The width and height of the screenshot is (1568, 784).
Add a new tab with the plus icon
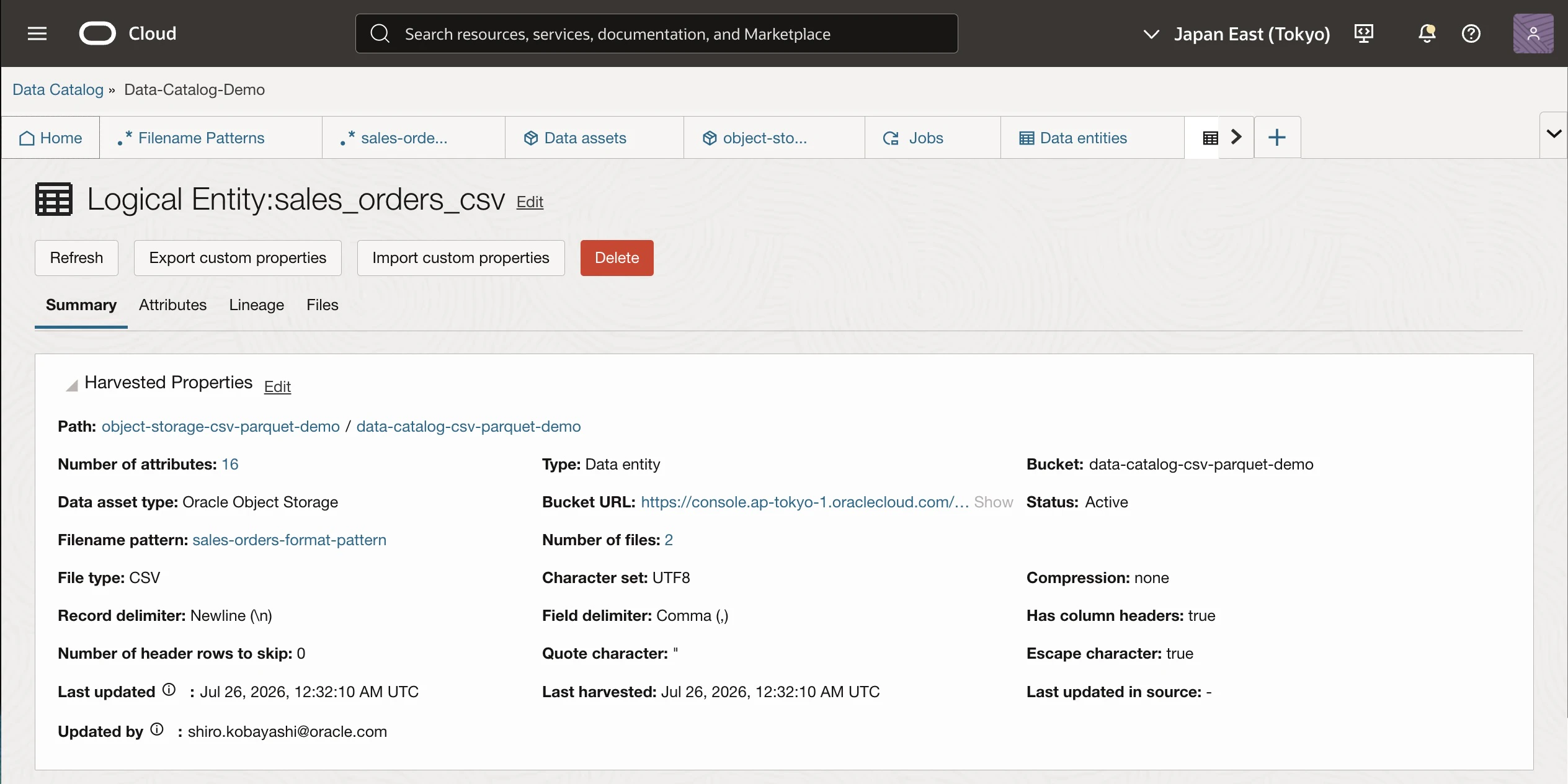click(1277, 137)
